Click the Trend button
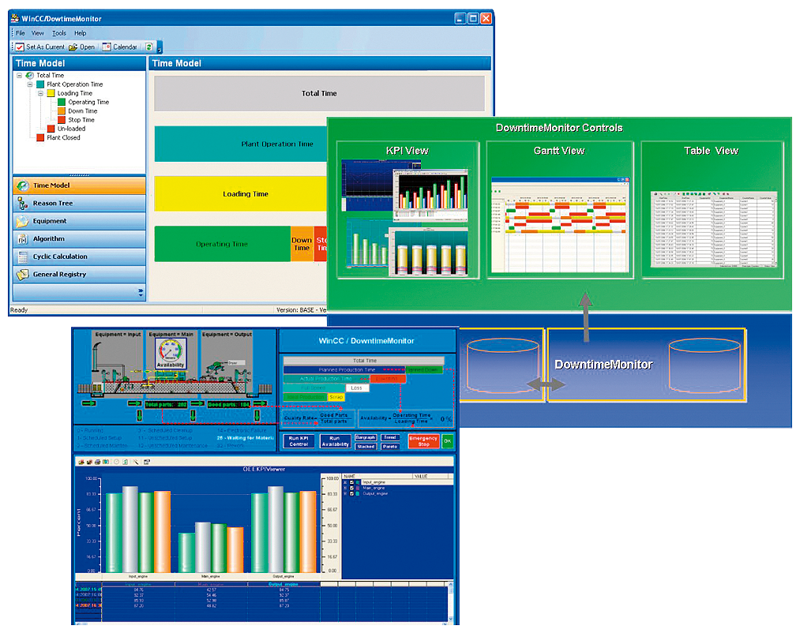 [x=390, y=438]
